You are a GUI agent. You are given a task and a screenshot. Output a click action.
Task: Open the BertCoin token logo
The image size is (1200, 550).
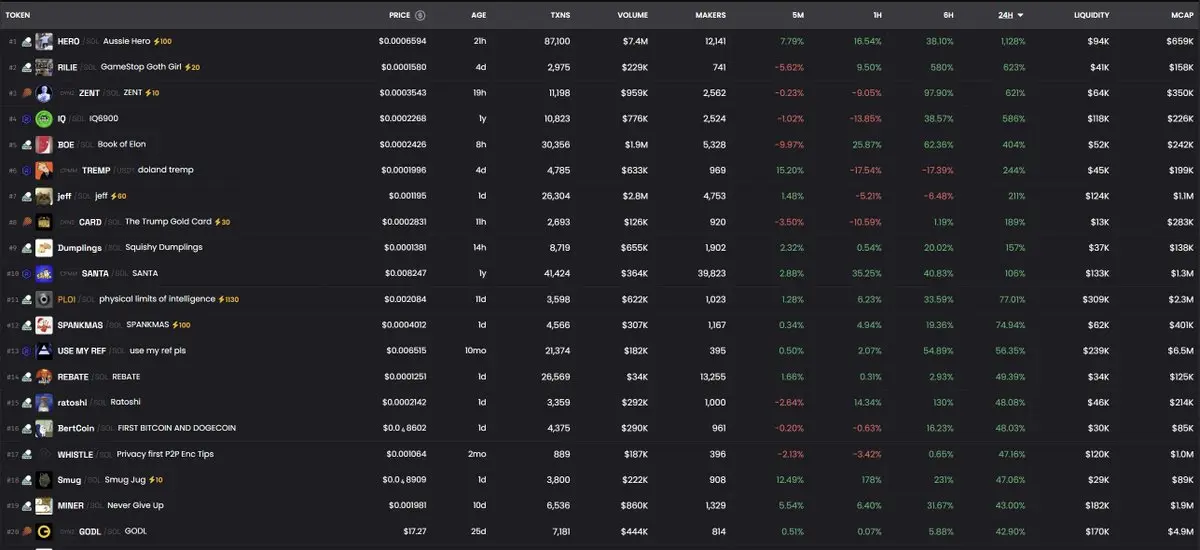coord(44,428)
